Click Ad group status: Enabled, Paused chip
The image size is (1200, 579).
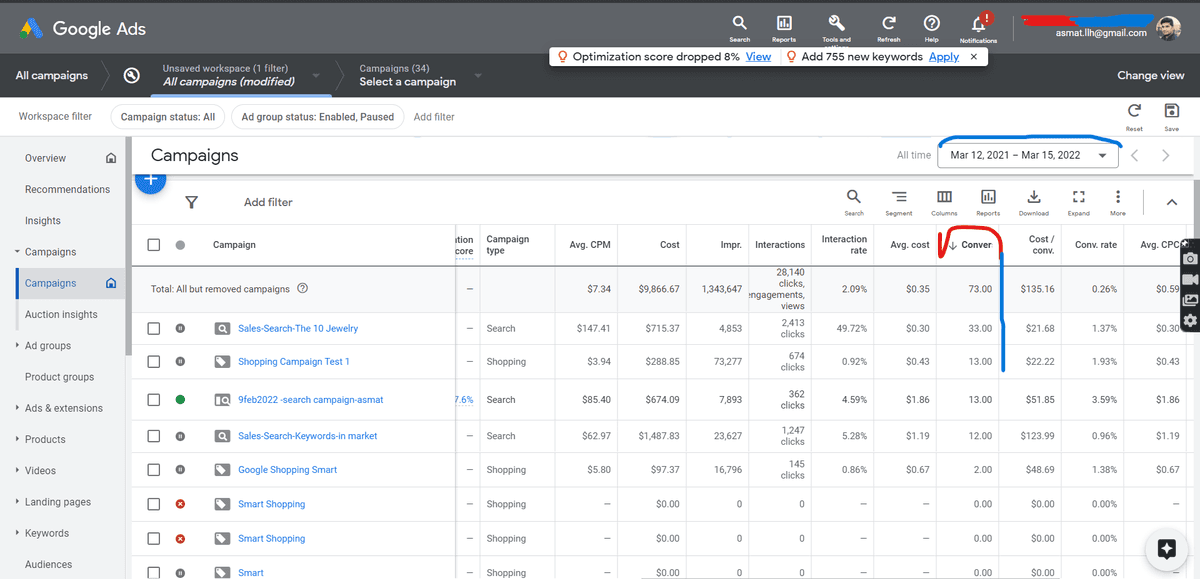318,117
